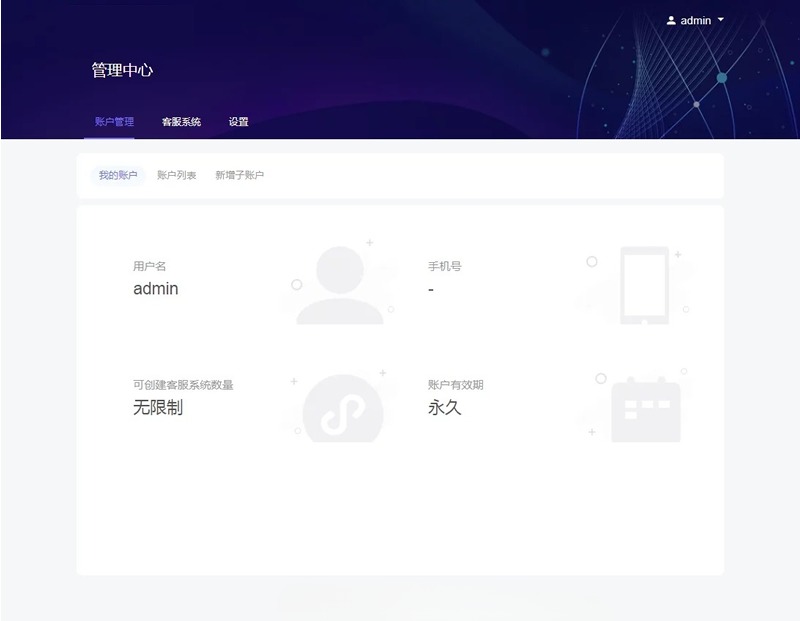Click the phone icon beside 手机号
The height and width of the screenshot is (621, 800).
click(644, 283)
